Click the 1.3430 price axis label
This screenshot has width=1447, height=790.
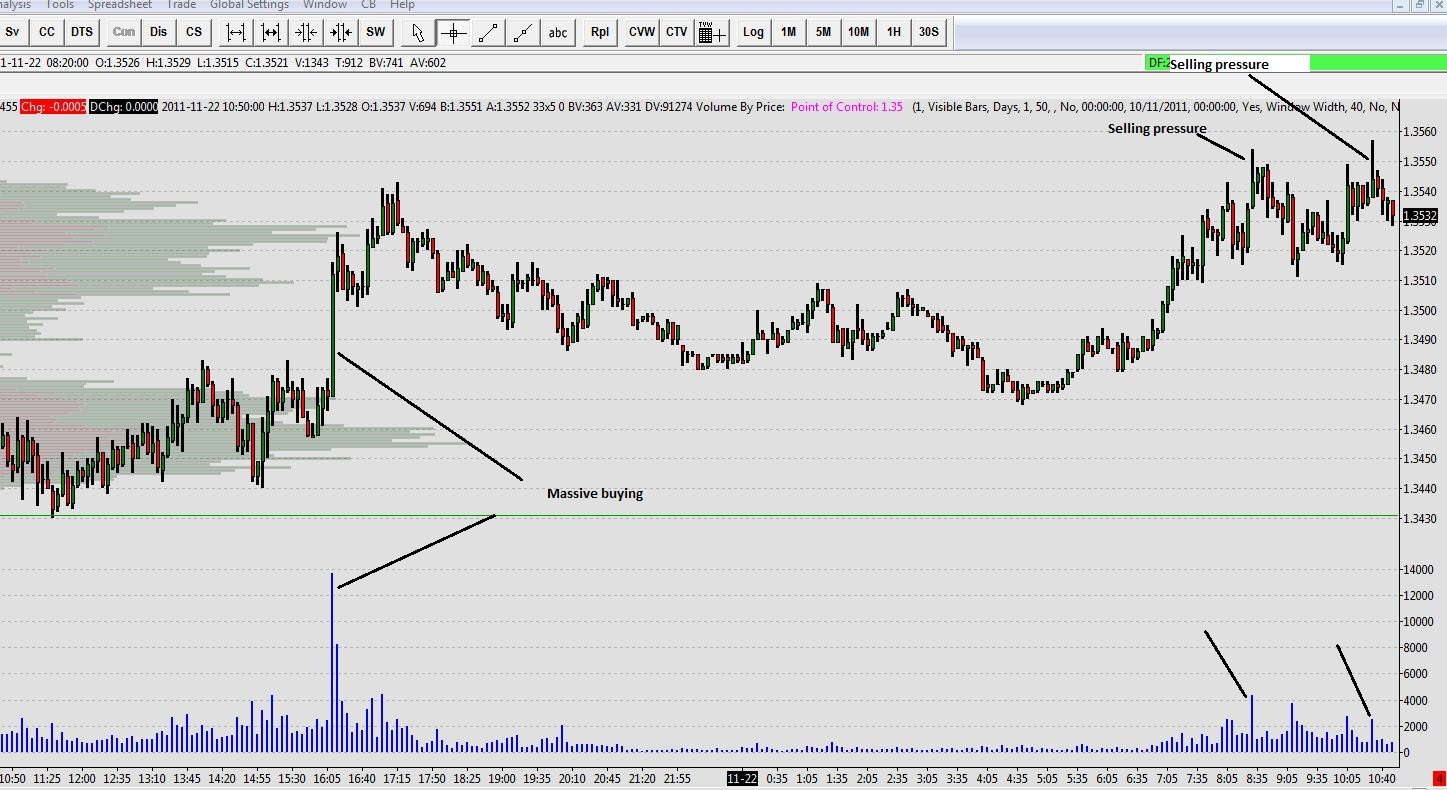pyautogui.click(x=1421, y=518)
